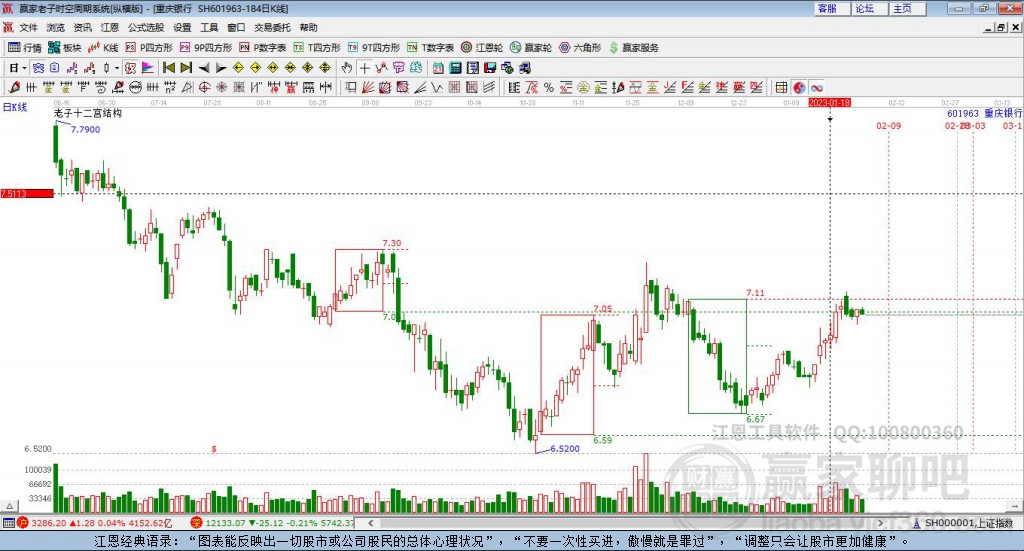This screenshot has width=1024, height=551.
Task: Select the red fan-lines drawing tool
Action: coord(368,87)
